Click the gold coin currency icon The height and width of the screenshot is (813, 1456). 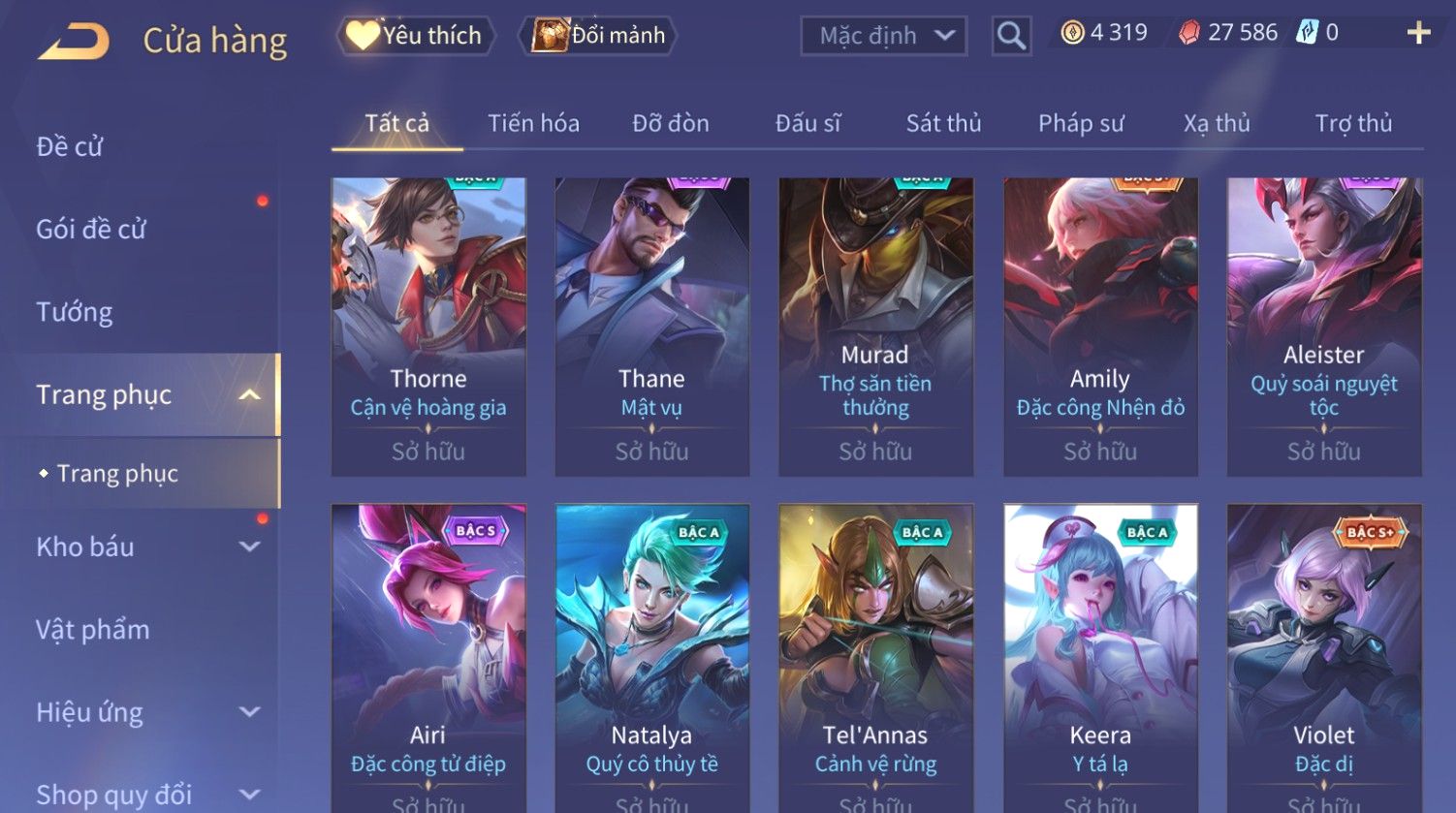[x=1072, y=34]
